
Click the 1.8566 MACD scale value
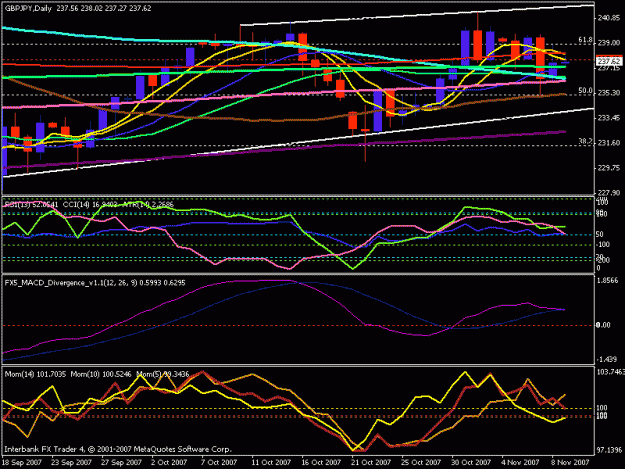coord(607,281)
